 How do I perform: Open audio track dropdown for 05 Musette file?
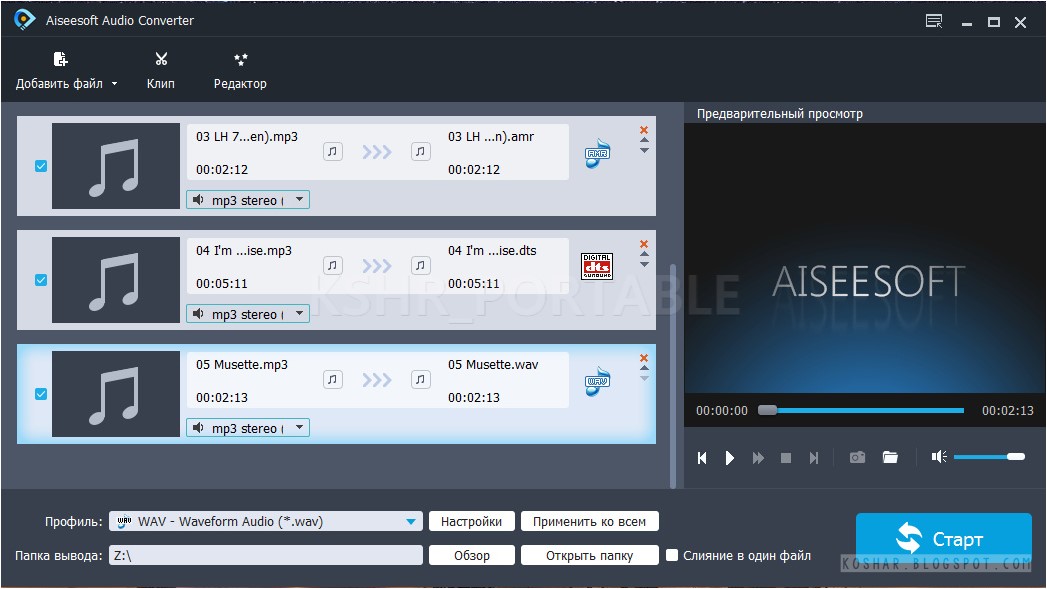[248, 428]
